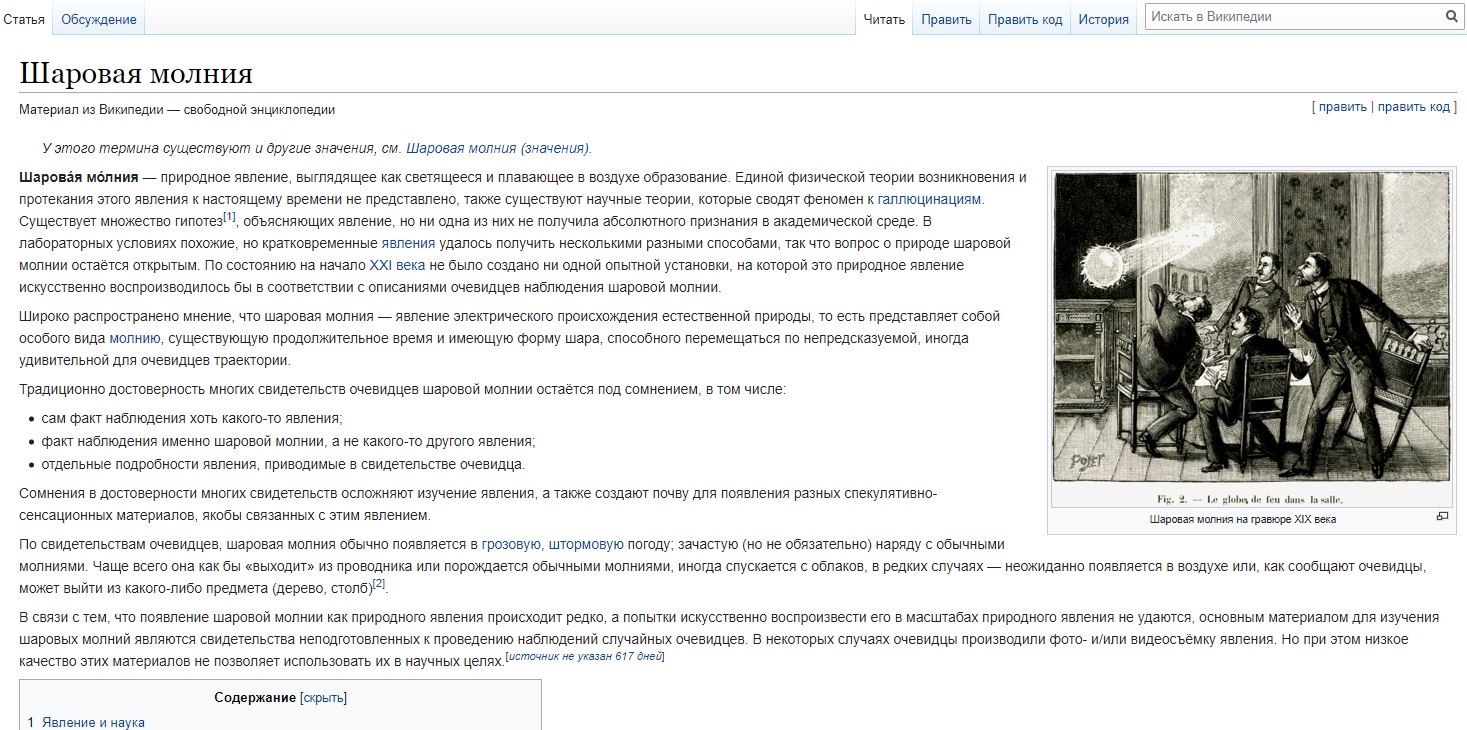
Task: Open the 19th-century engraving thumbnail
Action: 1252,339
